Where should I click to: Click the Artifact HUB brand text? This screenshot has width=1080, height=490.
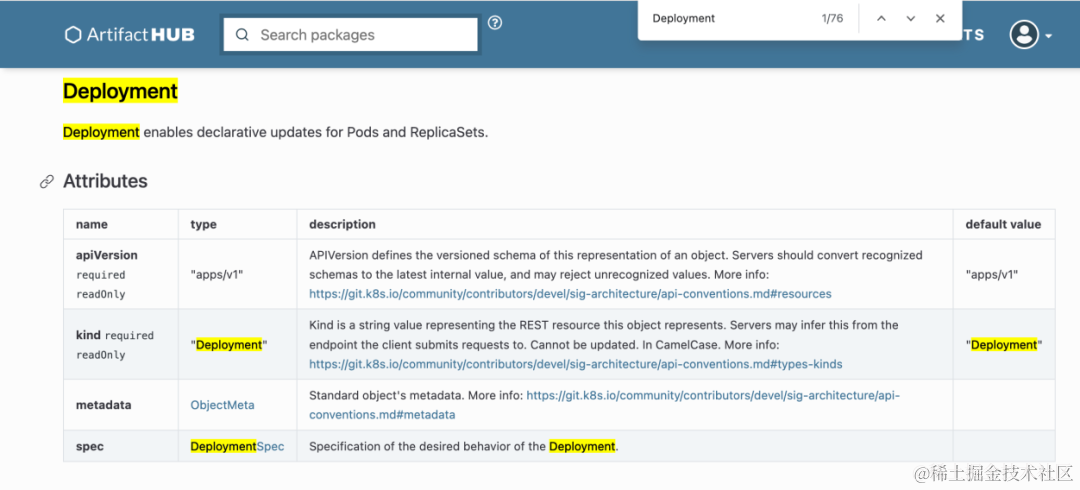[141, 34]
